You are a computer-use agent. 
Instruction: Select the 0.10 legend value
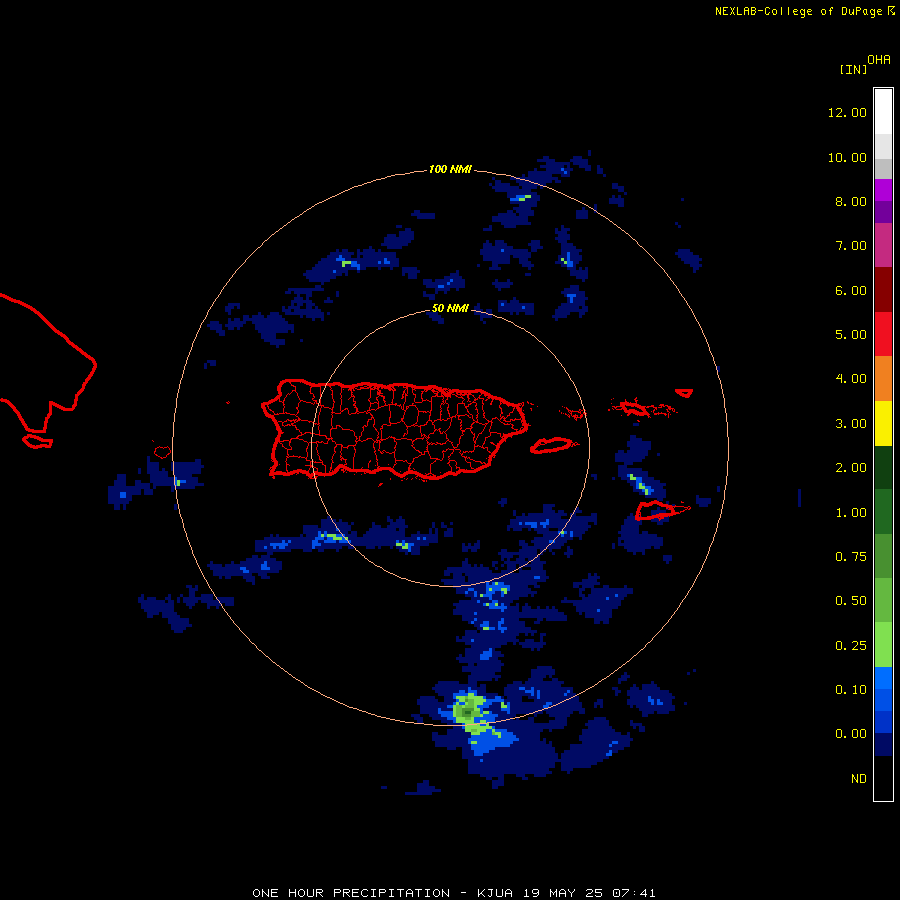pyautogui.click(x=851, y=690)
